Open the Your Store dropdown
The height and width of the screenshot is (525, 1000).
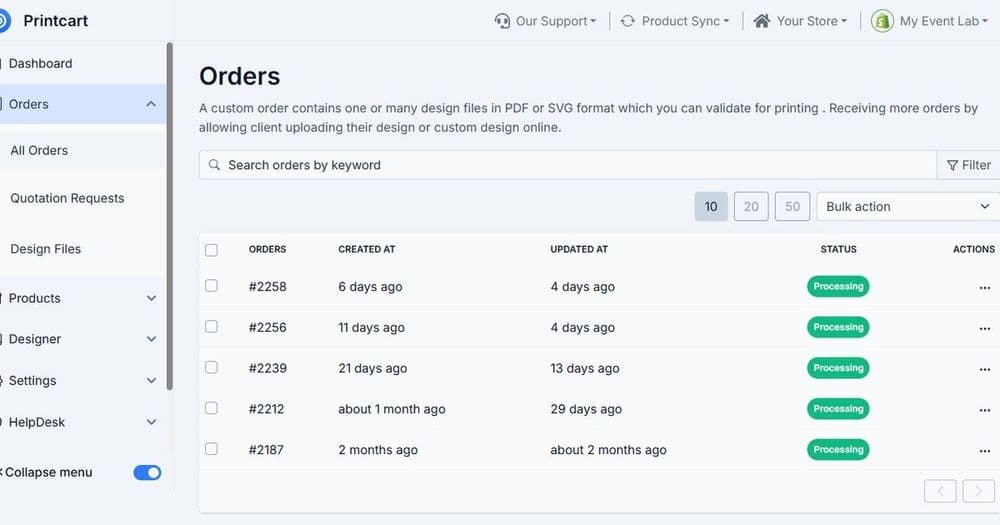coord(800,21)
